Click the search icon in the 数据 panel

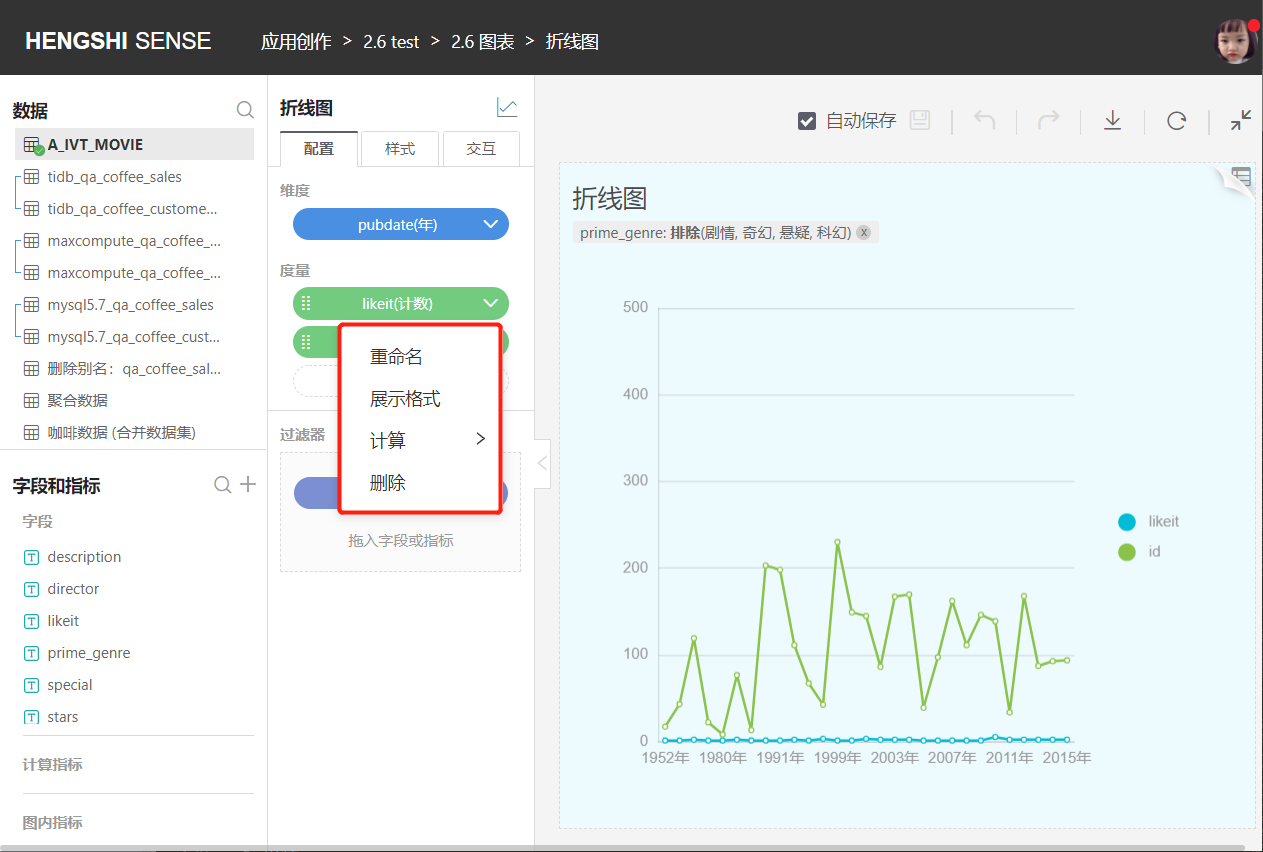[245, 109]
